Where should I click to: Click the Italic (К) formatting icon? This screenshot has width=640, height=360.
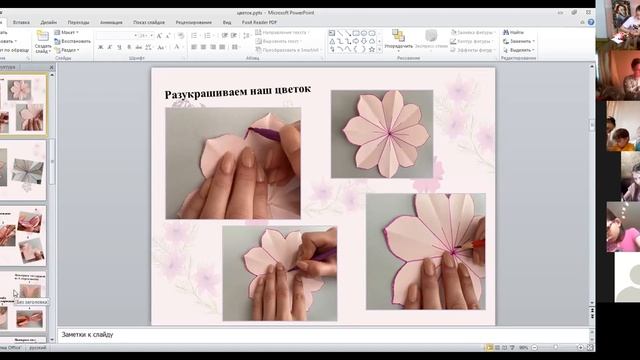pos(110,47)
